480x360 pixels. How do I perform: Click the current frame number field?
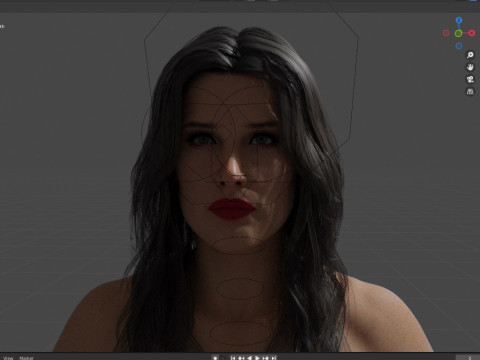[x=468, y=358]
